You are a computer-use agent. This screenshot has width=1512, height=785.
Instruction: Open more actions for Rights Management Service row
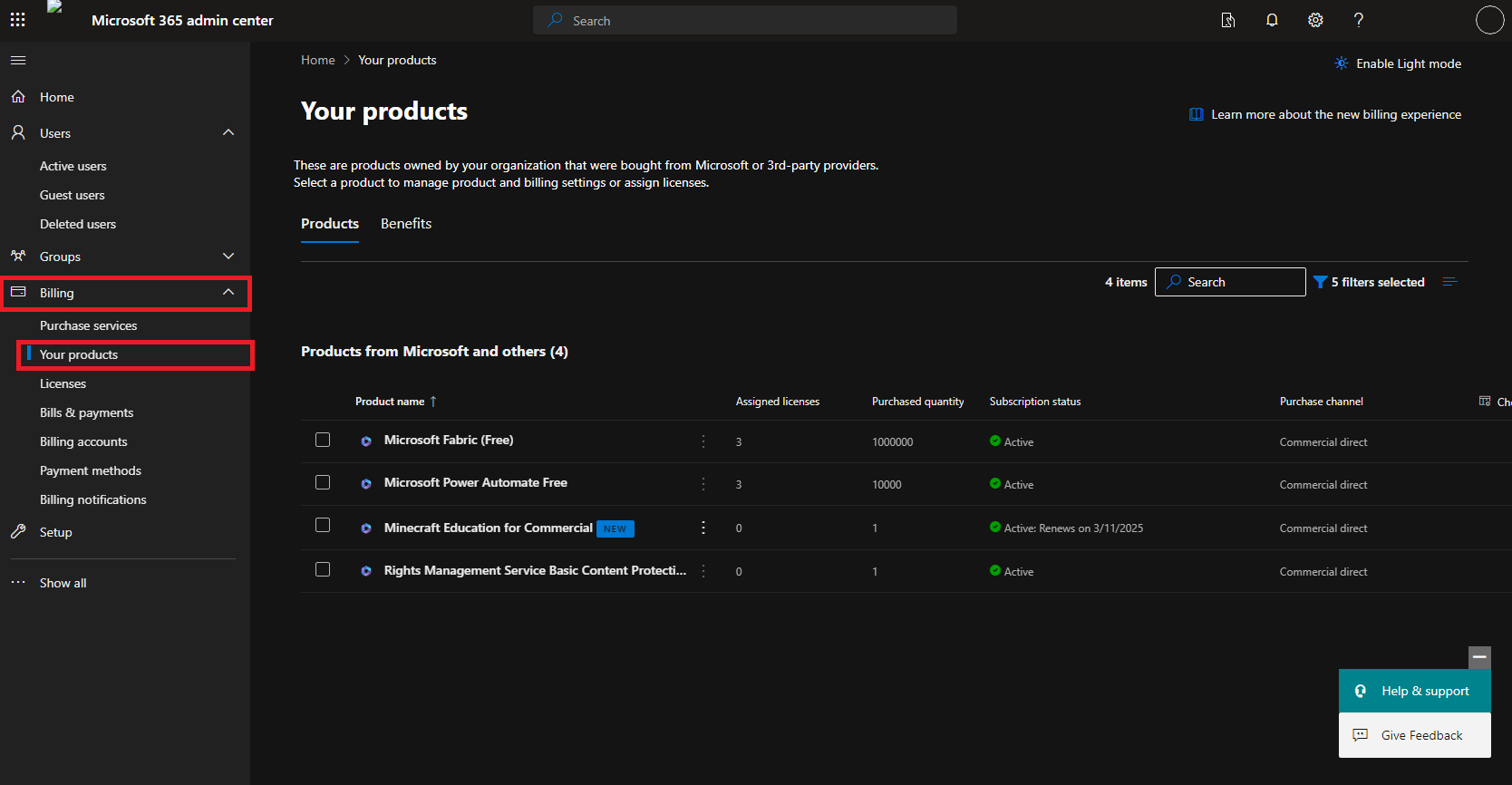[703, 571]
